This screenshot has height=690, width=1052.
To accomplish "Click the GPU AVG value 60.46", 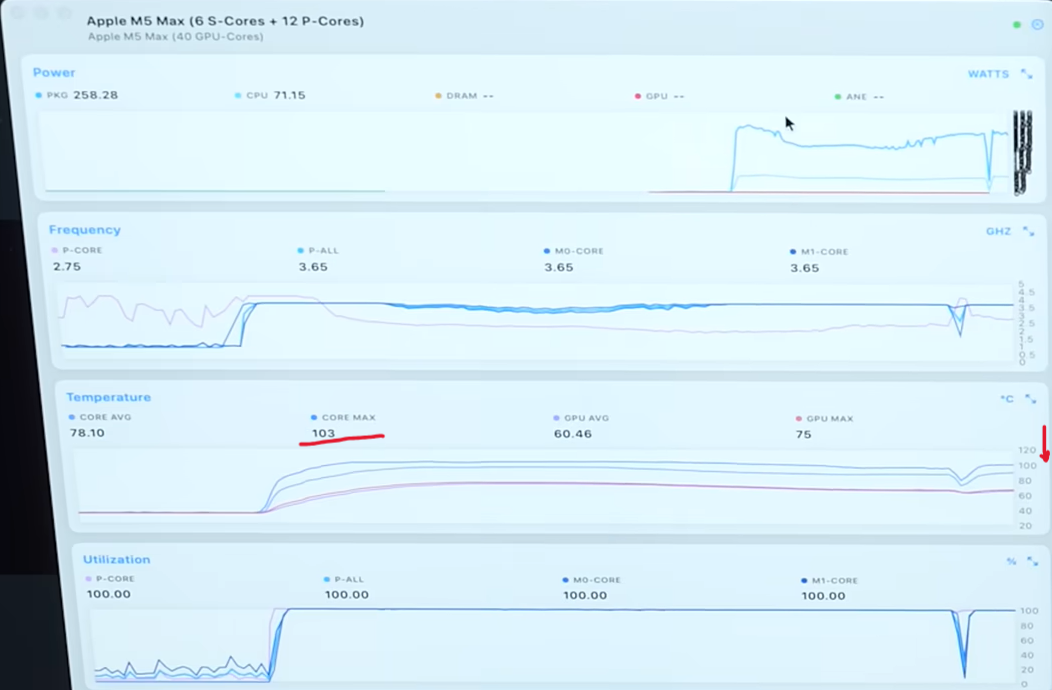I will point(573,434).
